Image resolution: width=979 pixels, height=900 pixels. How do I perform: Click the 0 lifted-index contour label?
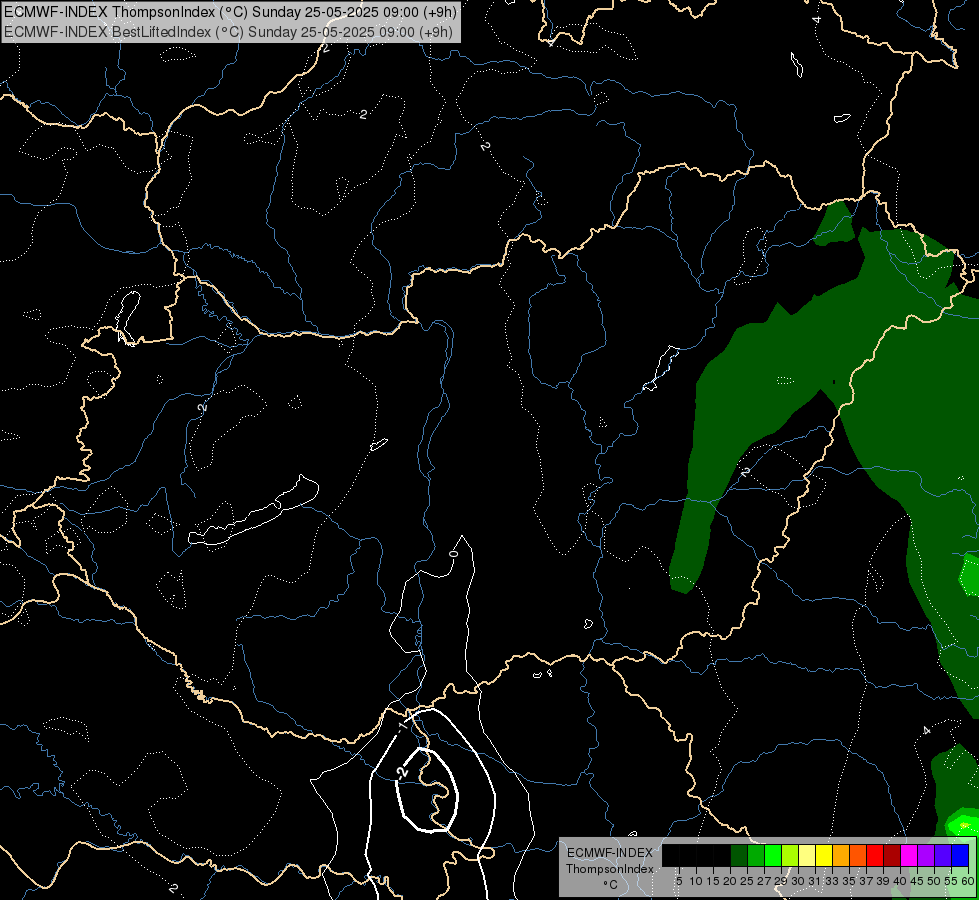tap(454, 553)
